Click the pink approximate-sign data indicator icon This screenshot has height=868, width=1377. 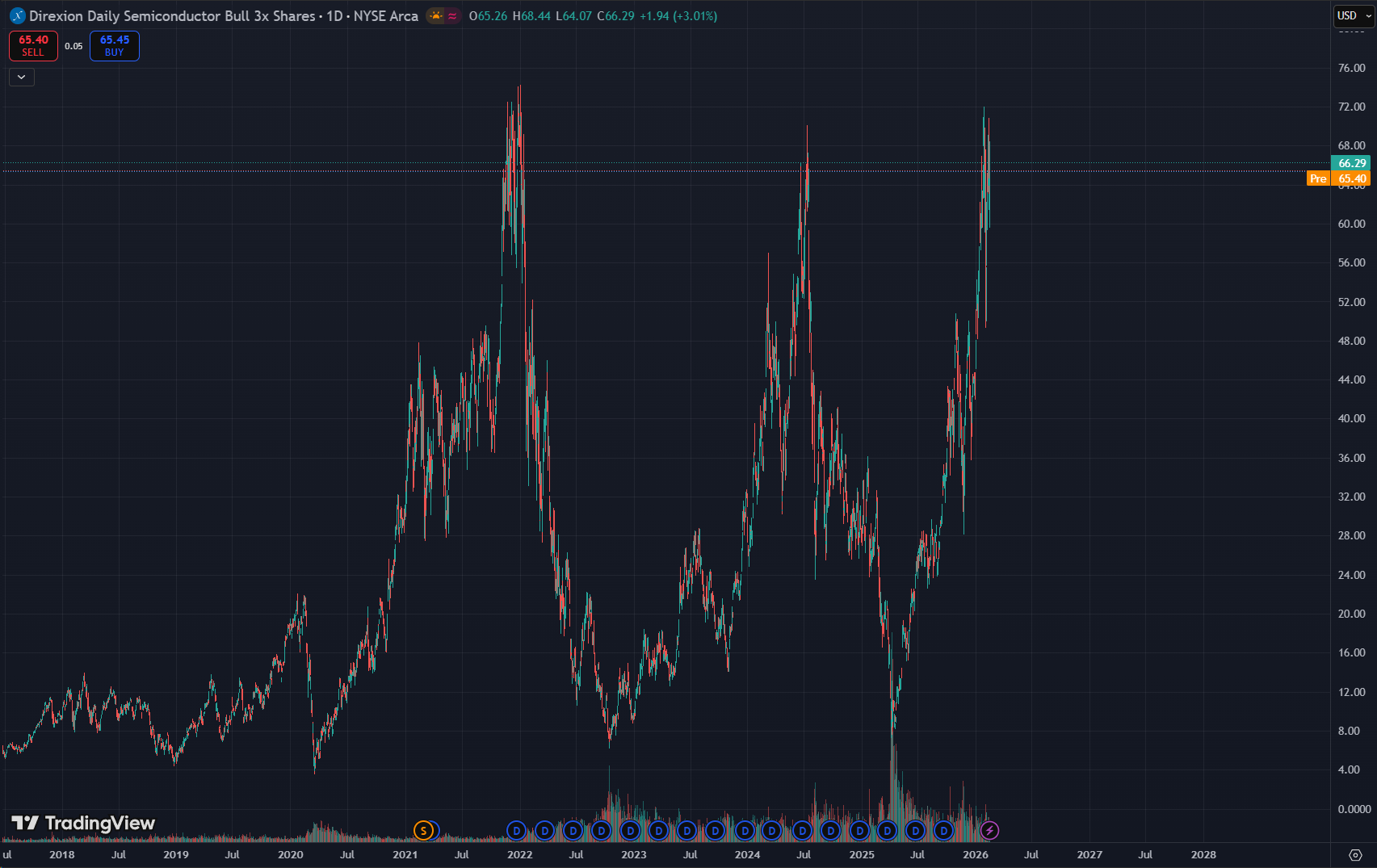pyautogui.click(x=452, y=16)
